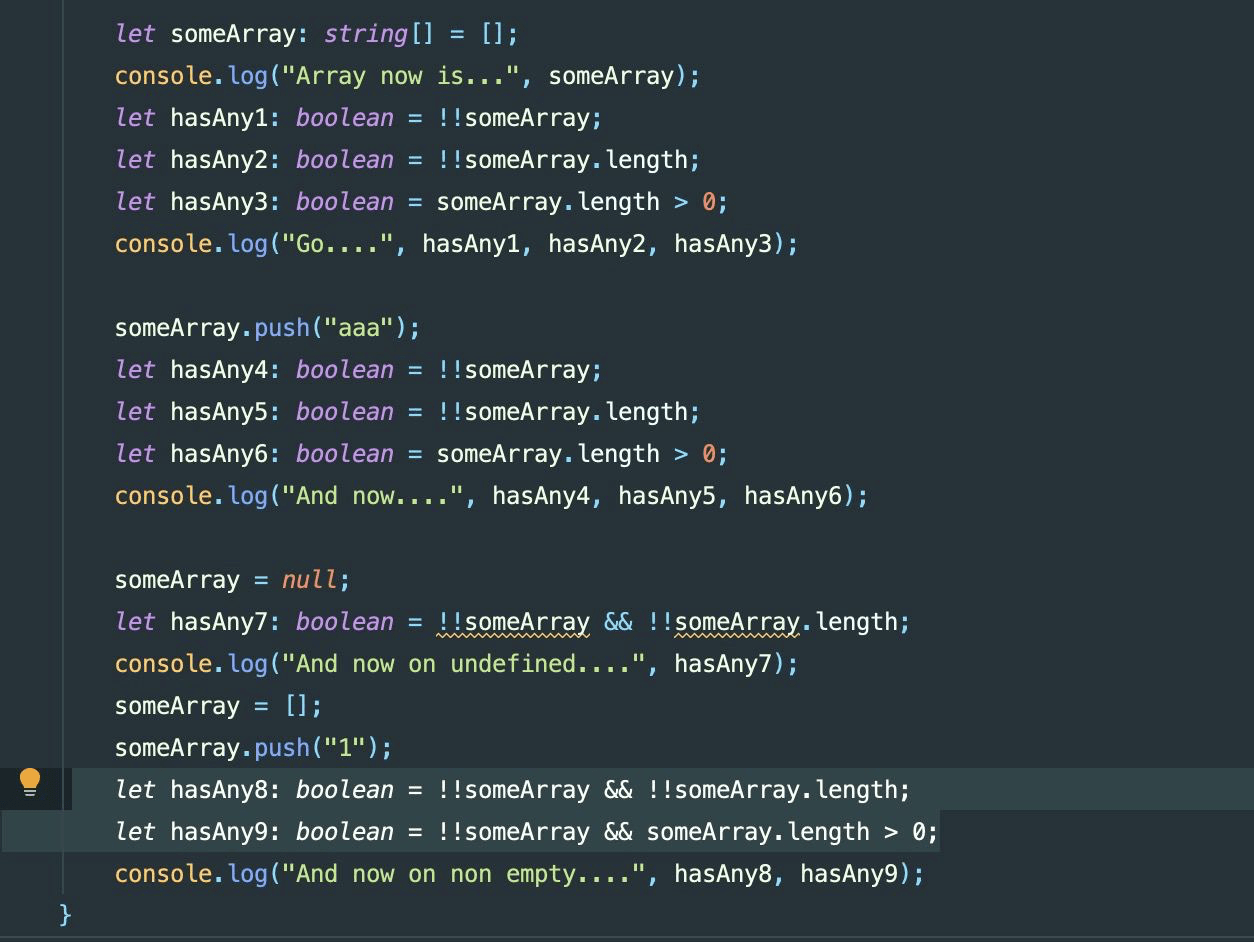Click the boolean type annotation on hasAny1
The width and height of the screenshot is (1254, 942).
click(x=343, y=117)
